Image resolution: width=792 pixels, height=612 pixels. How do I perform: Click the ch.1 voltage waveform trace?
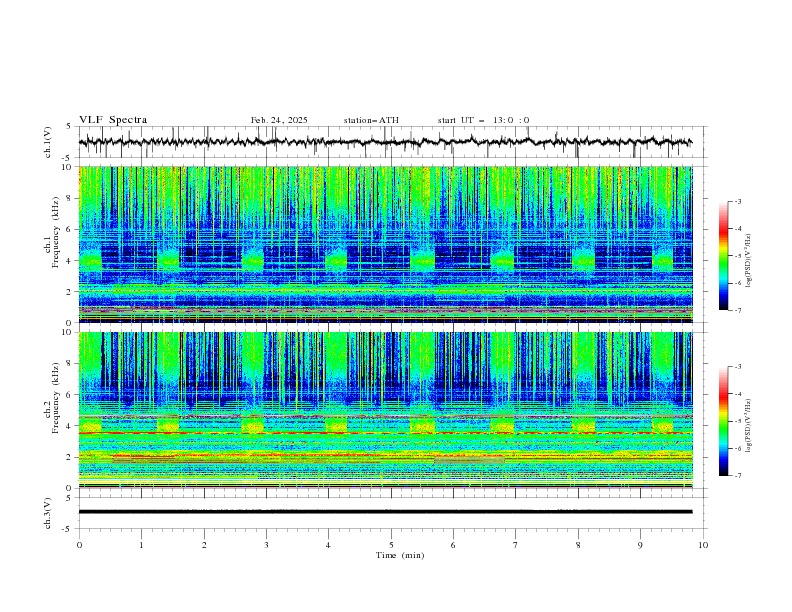click(x=385, y=142)
